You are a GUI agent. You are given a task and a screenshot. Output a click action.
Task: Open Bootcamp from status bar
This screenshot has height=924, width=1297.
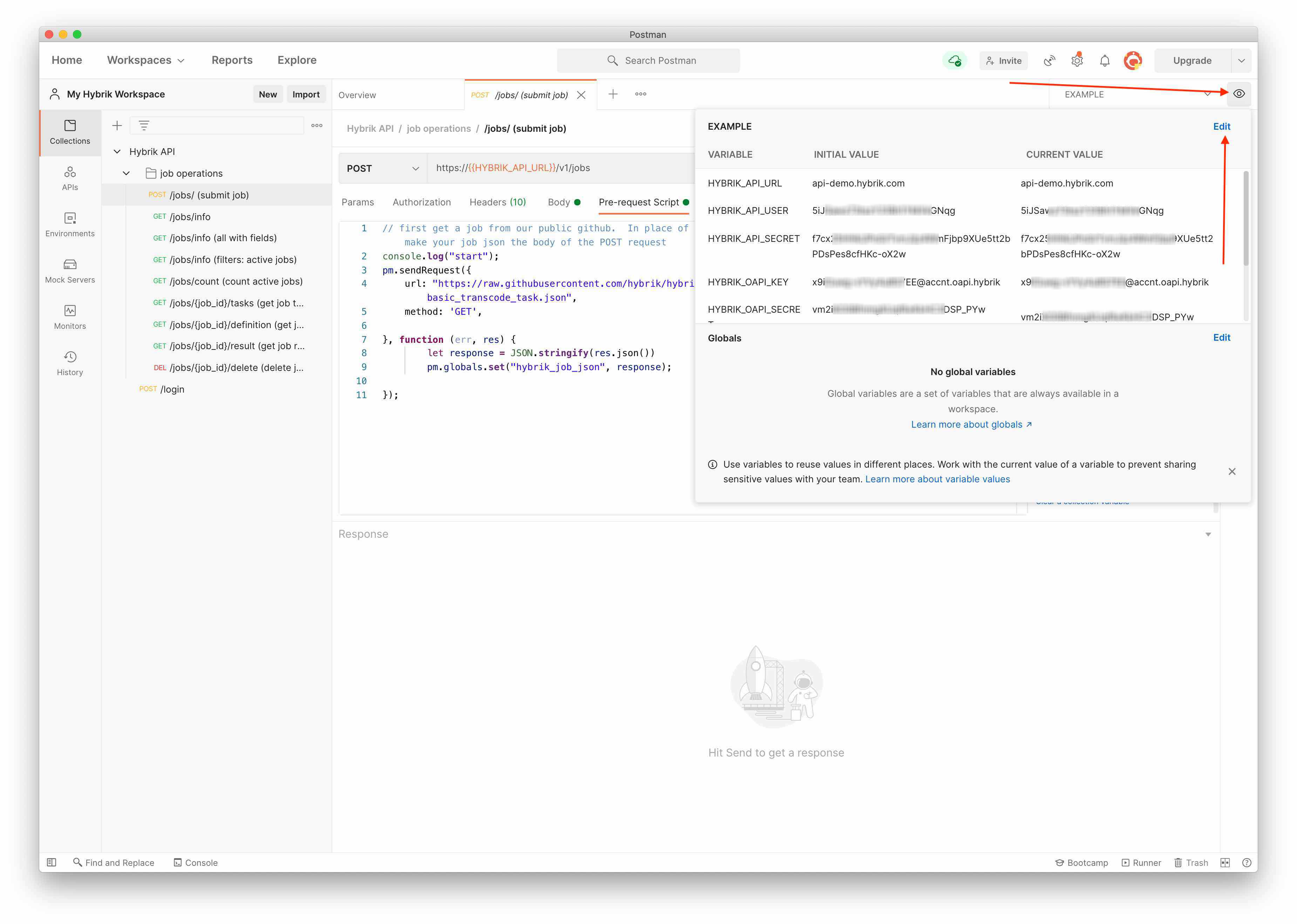pyautogui.click(x=1081, y=863)
